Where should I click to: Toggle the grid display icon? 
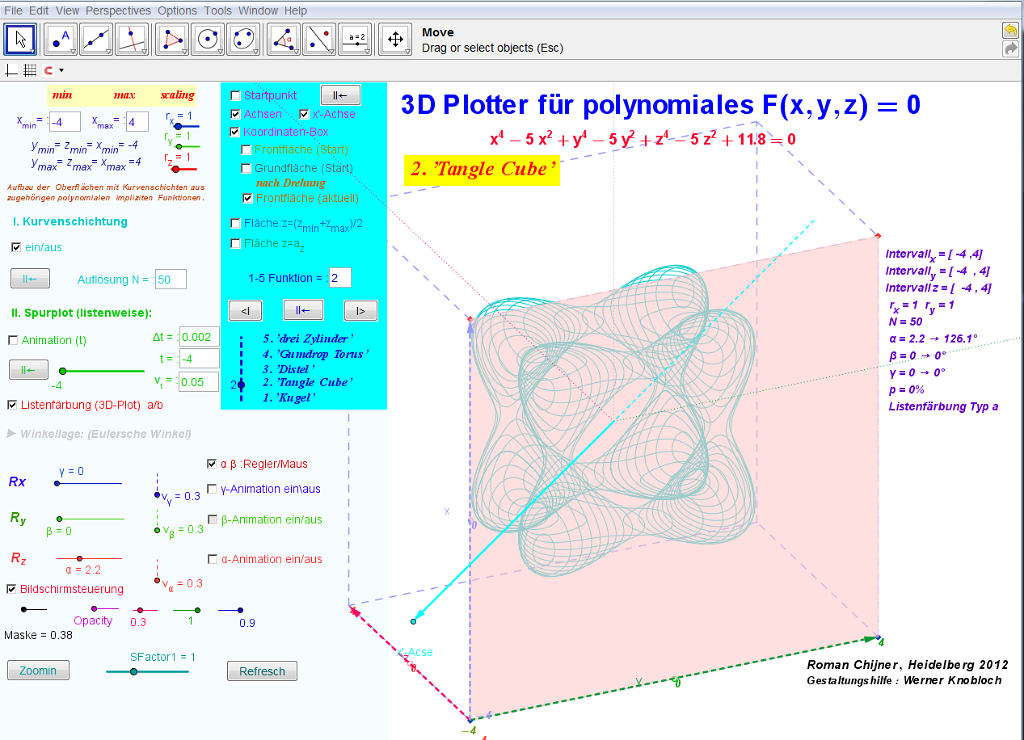coord(29,70)
